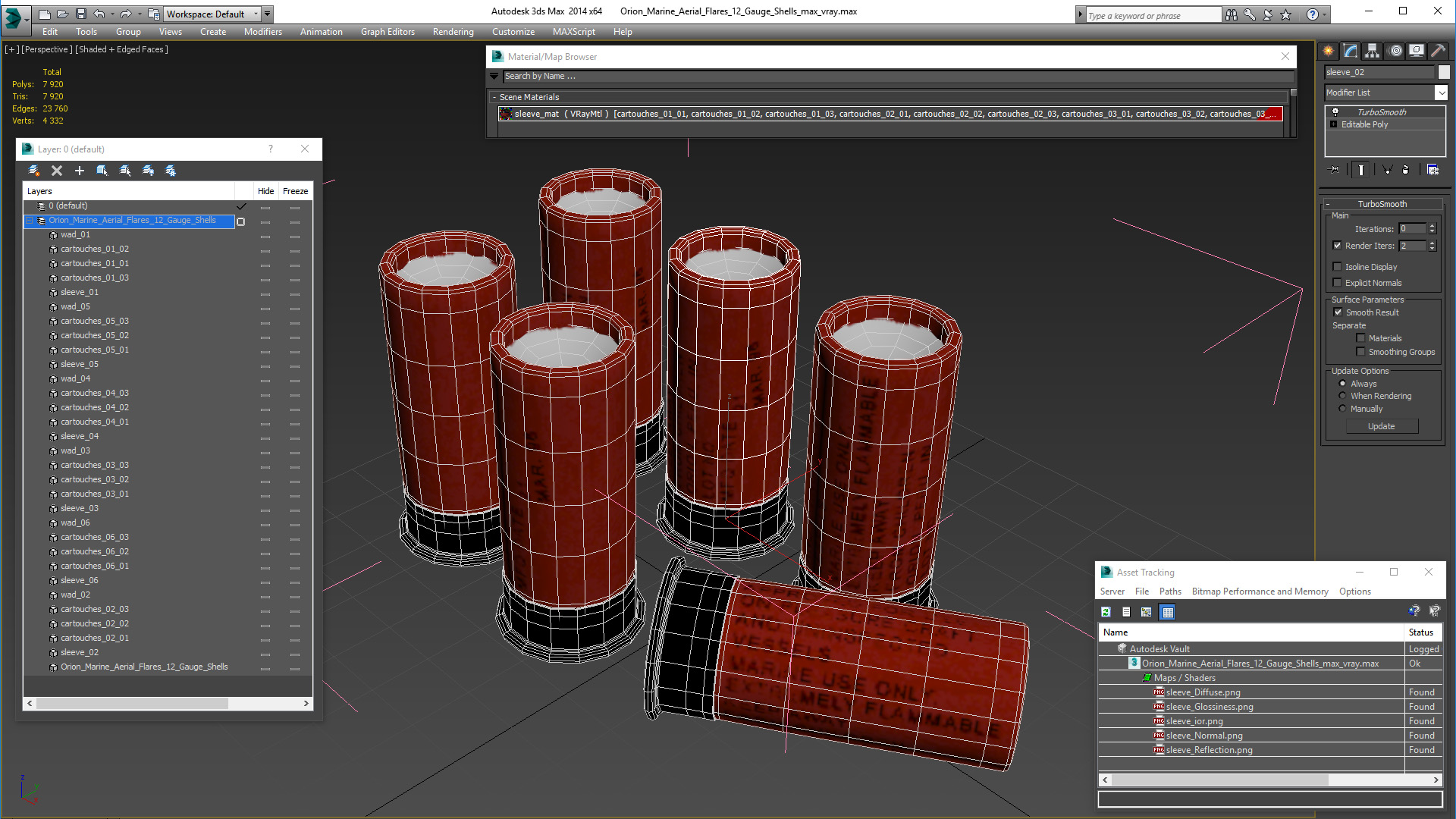1456x819 pixels.
Task: Click the TurboSmooth Update button
Action: click(x=1382, y=426)
